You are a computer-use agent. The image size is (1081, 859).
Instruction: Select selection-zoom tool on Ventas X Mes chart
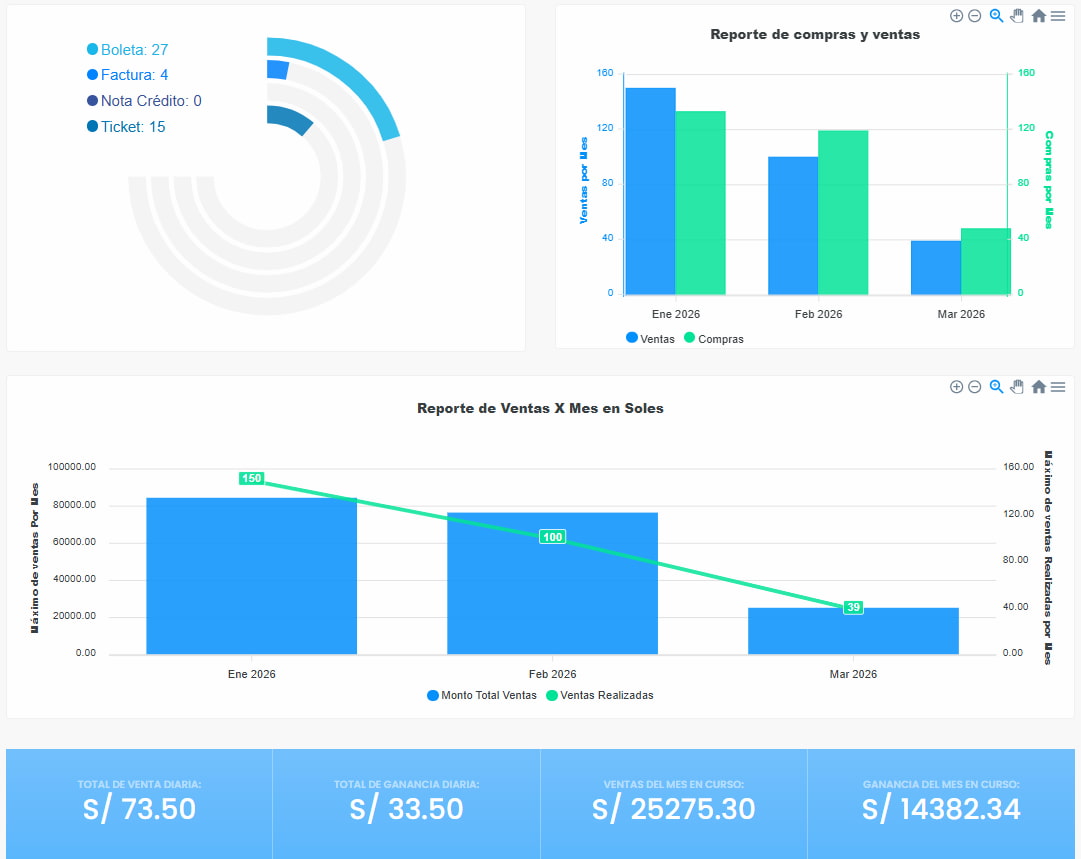click(x=995, y=387)
